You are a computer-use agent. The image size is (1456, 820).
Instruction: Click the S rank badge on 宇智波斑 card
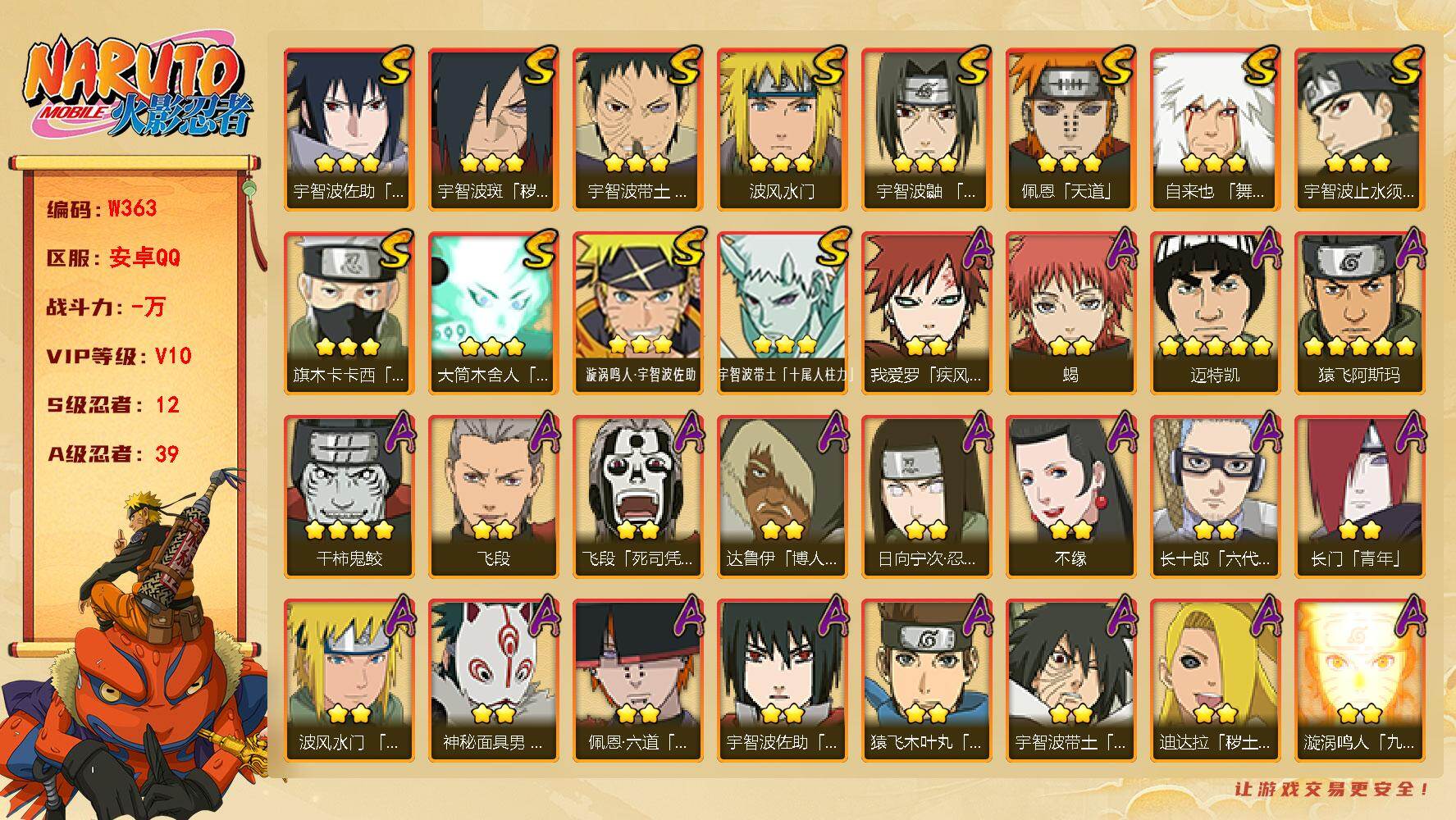click(x=541, y=66)
